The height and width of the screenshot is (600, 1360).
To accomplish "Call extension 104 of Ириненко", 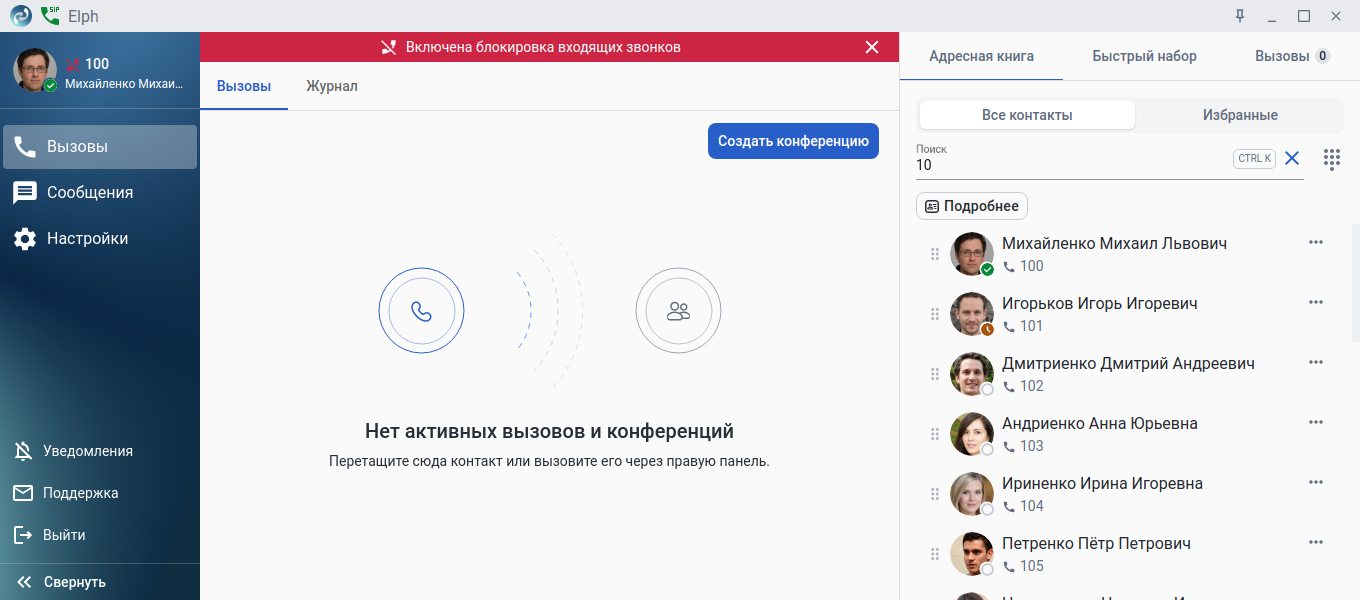I will pos(1023,506).
